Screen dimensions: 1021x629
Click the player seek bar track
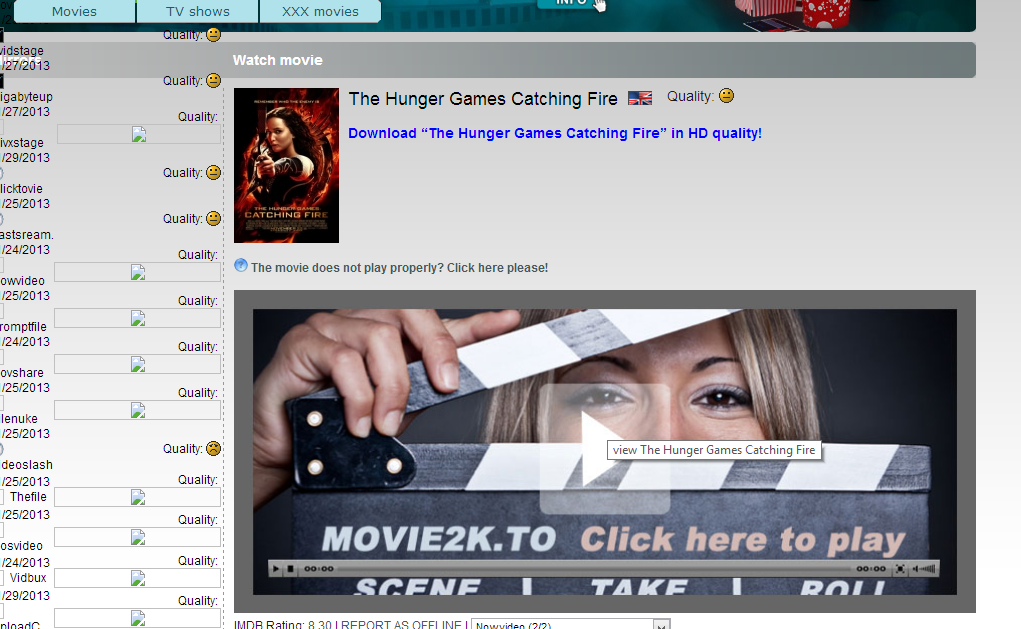[x=594, y=568]
